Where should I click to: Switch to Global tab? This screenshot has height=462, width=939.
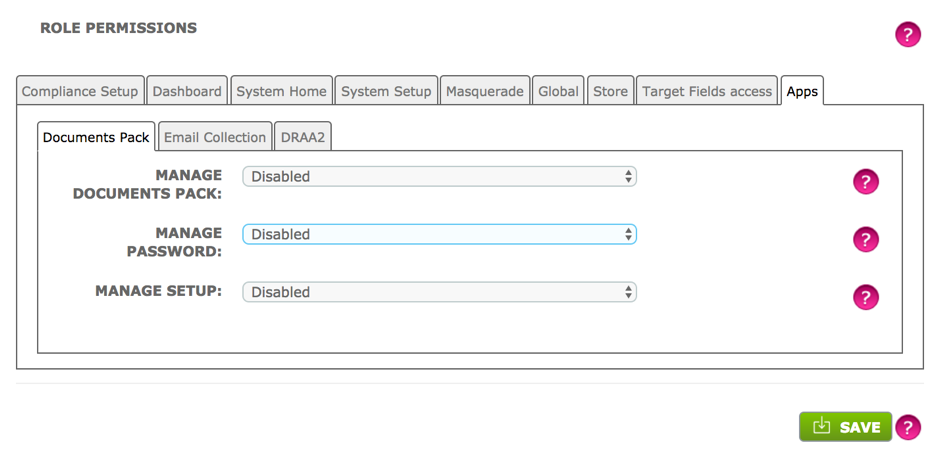click(558, 91)
